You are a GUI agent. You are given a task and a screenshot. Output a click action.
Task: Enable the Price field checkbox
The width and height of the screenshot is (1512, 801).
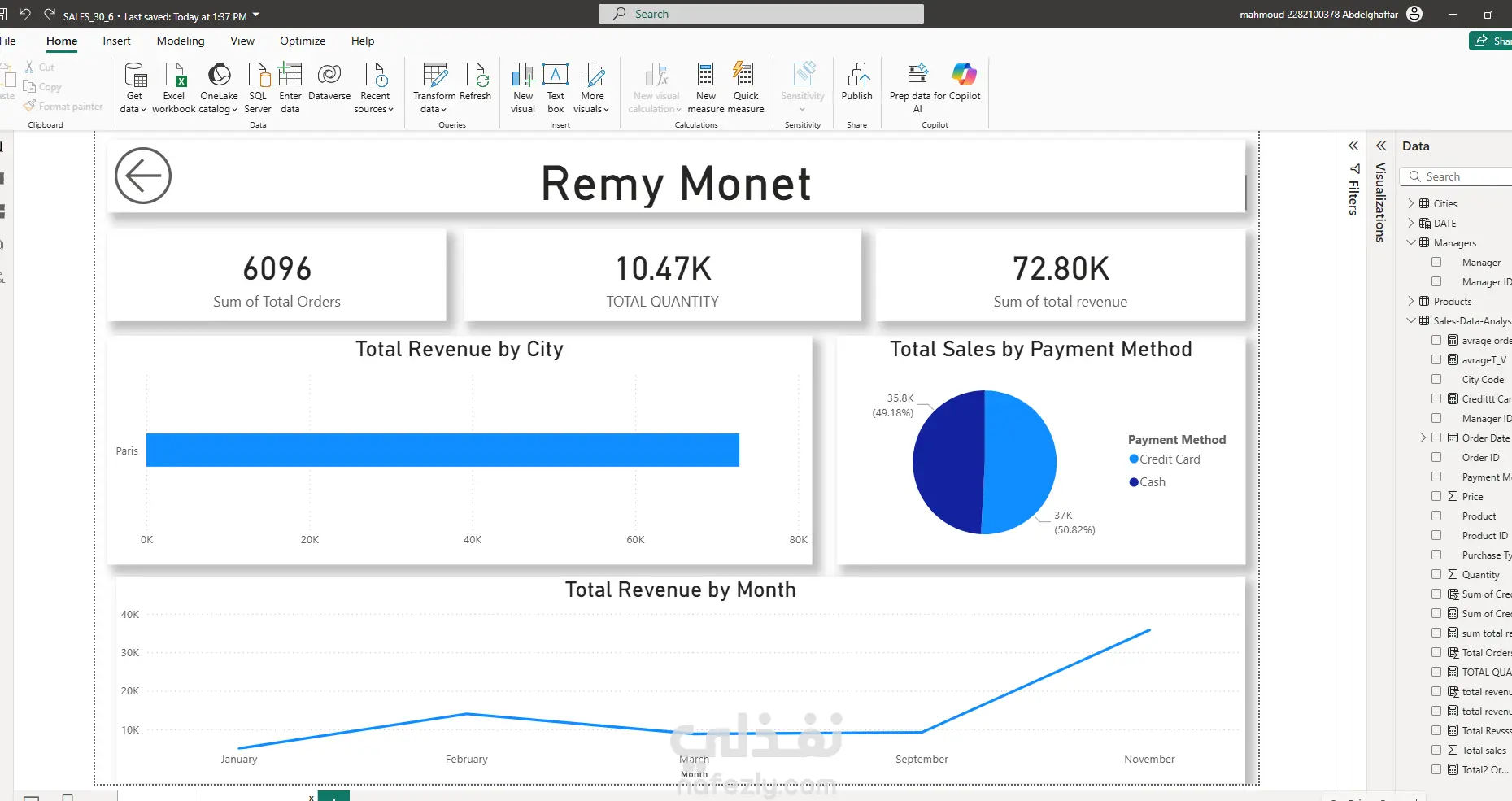click(1436, 496)
